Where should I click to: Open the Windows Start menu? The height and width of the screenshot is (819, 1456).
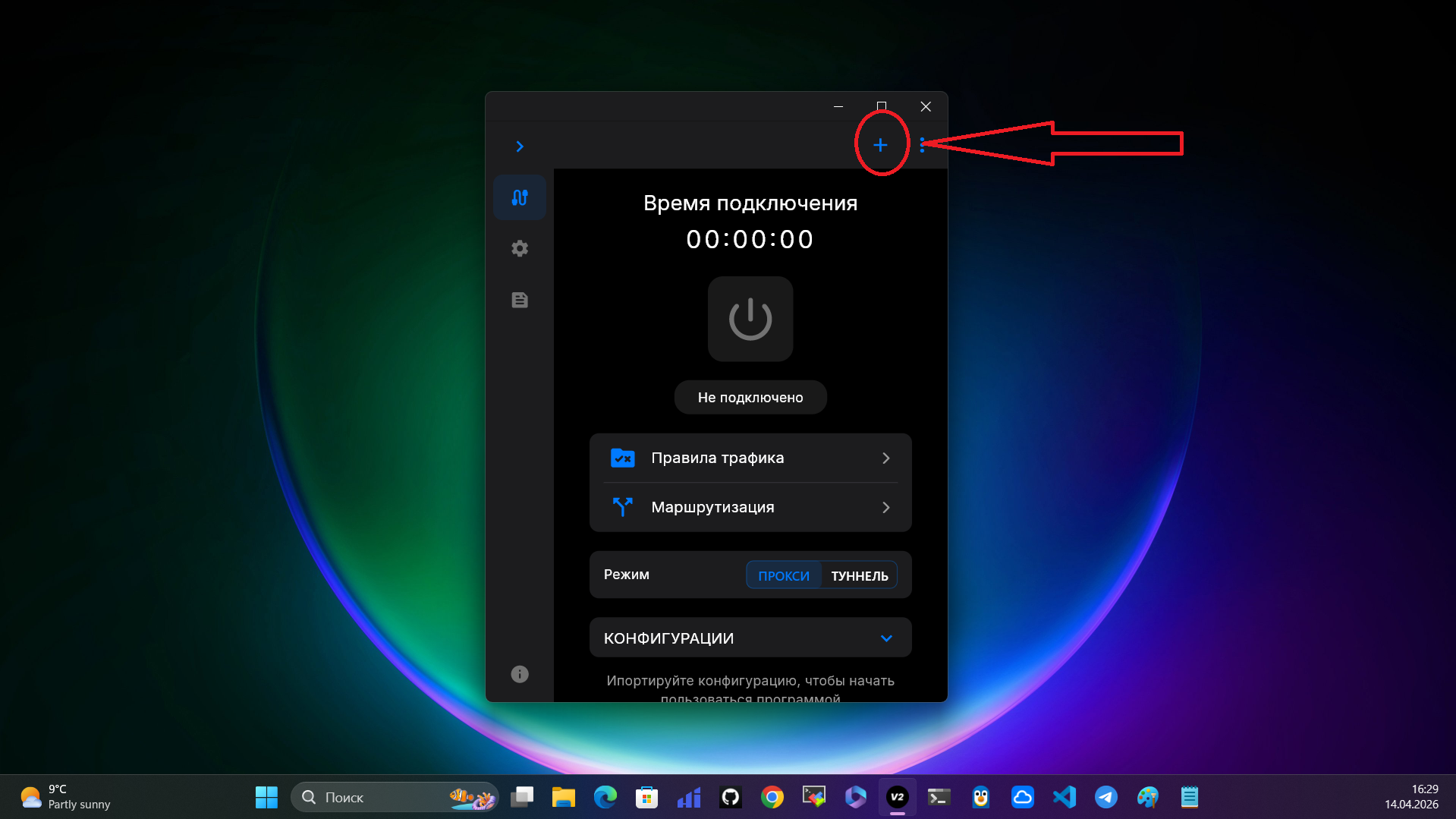point(266,797)
